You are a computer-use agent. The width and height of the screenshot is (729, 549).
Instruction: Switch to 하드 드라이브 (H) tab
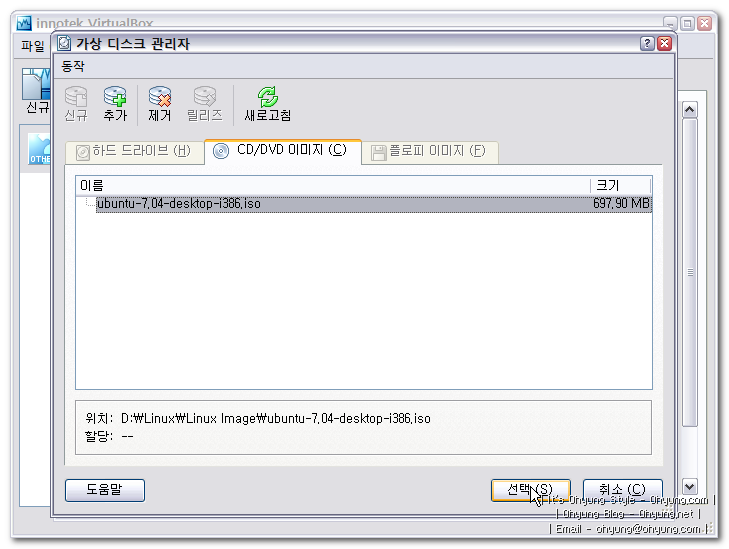point(134,152)
